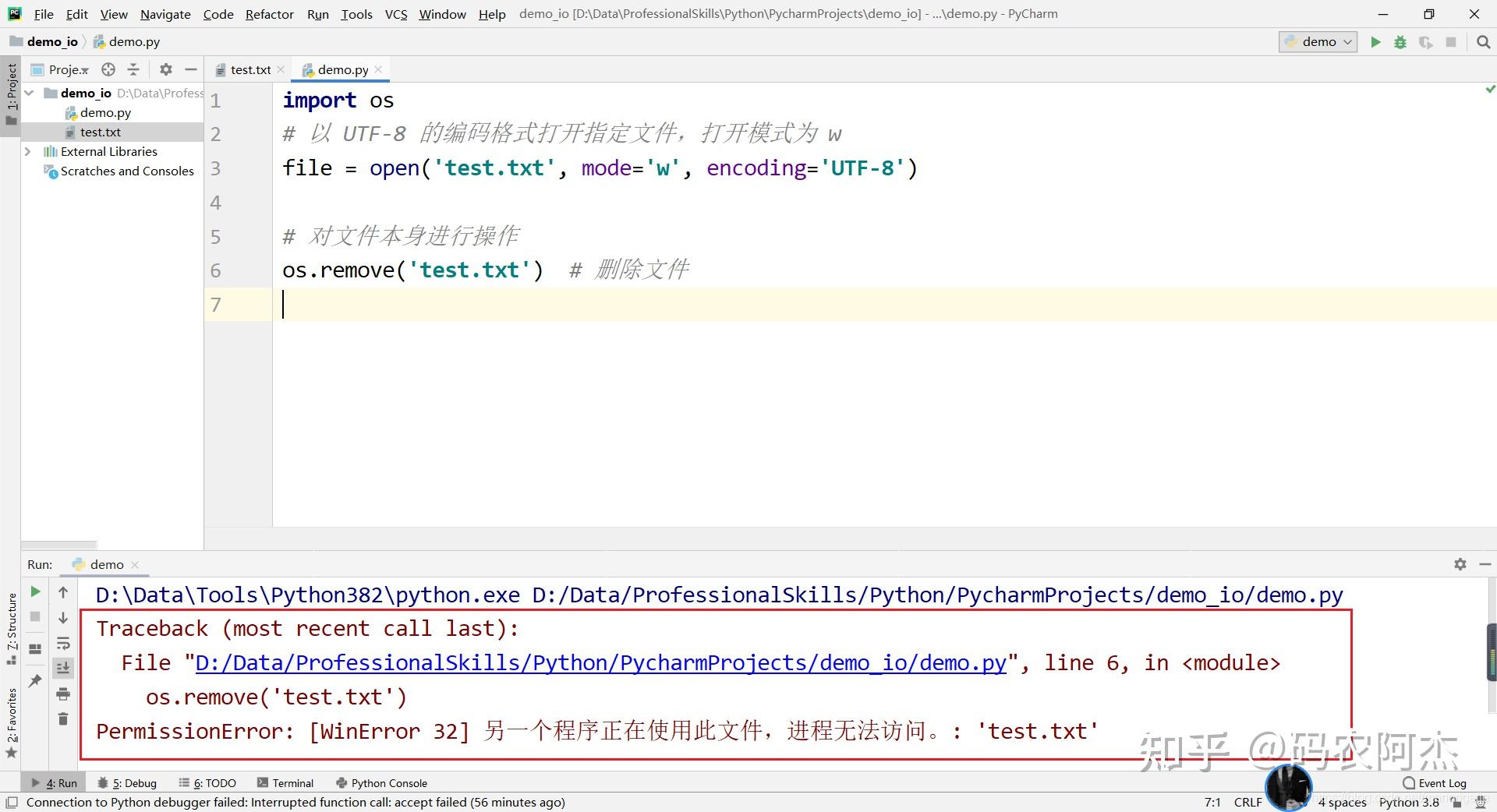Open the Python Console tool window
This screenshot has width=1497, height=812.
point(381,783)
